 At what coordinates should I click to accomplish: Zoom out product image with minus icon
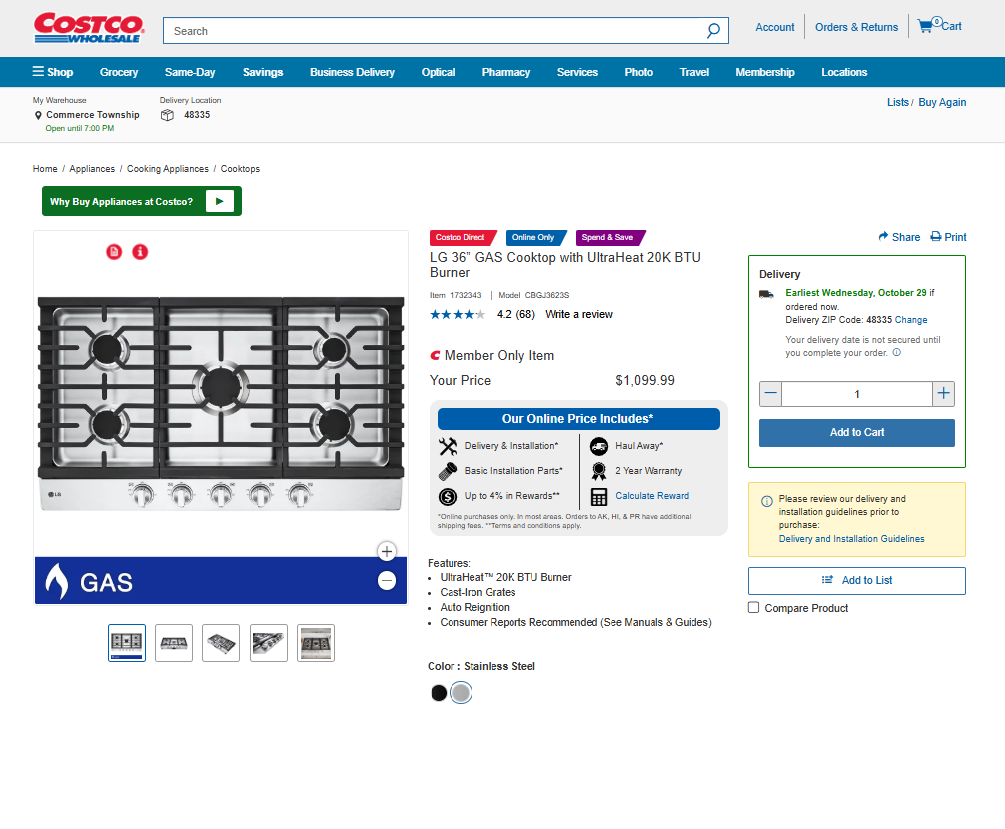click(x=387, y=581)
